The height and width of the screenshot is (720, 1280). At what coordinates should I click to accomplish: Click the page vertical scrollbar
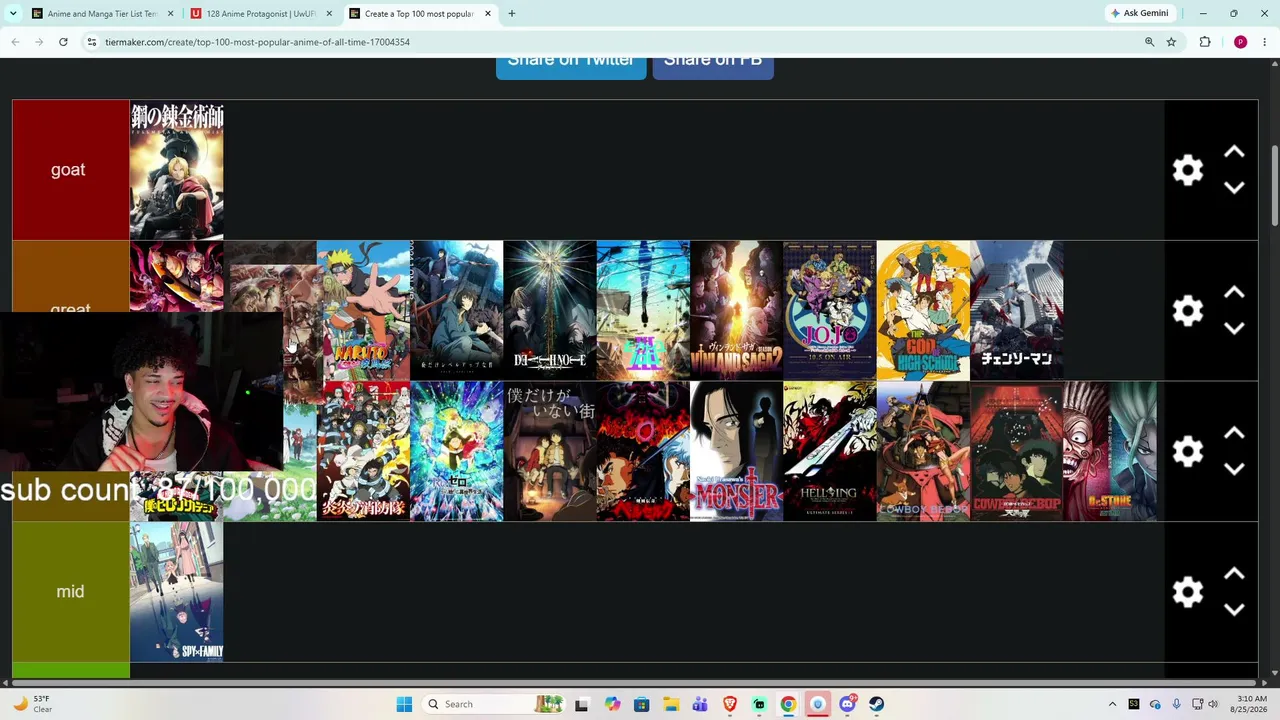coord(1274,186)
